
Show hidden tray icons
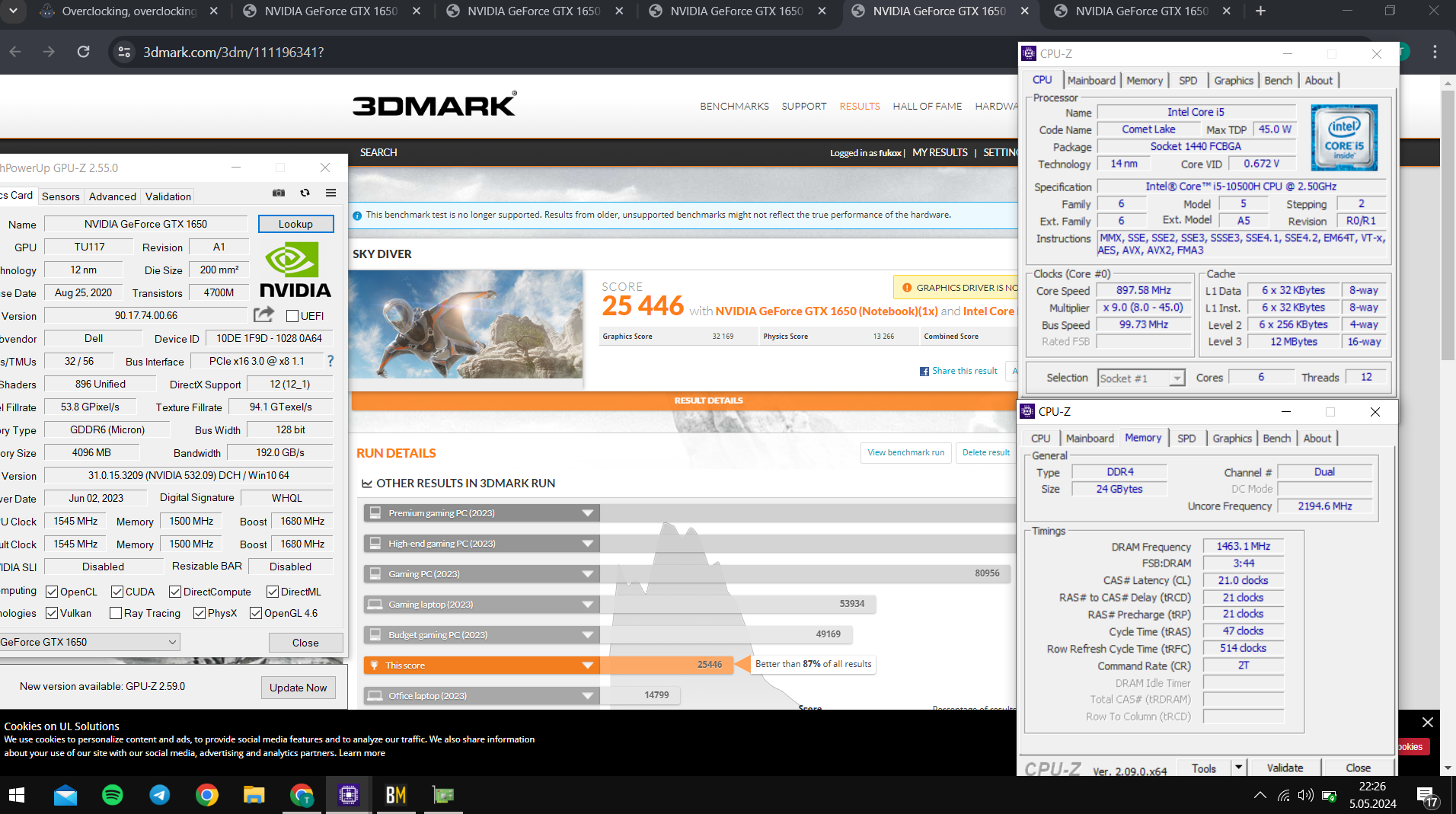coord(1260,795)
